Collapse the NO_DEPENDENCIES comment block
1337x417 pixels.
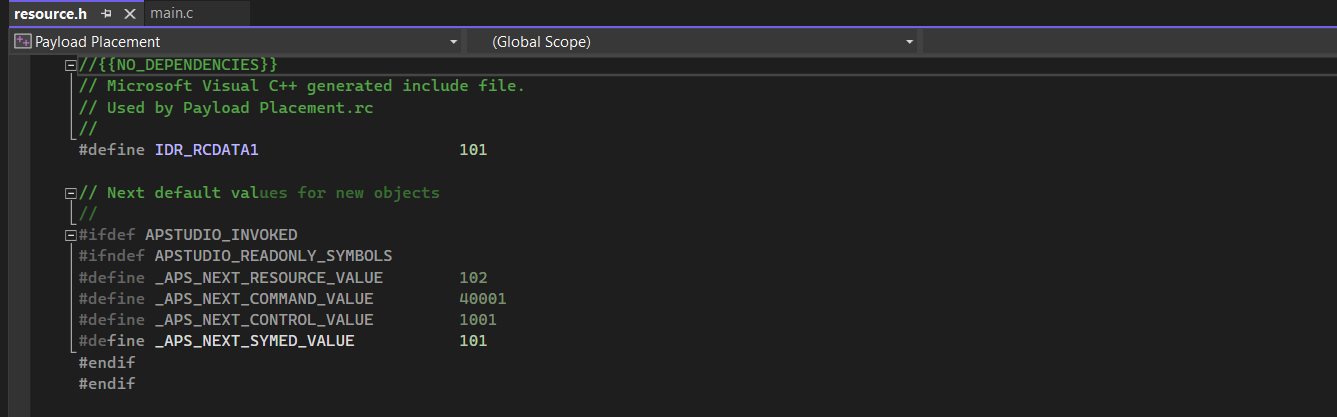point(70,65)
